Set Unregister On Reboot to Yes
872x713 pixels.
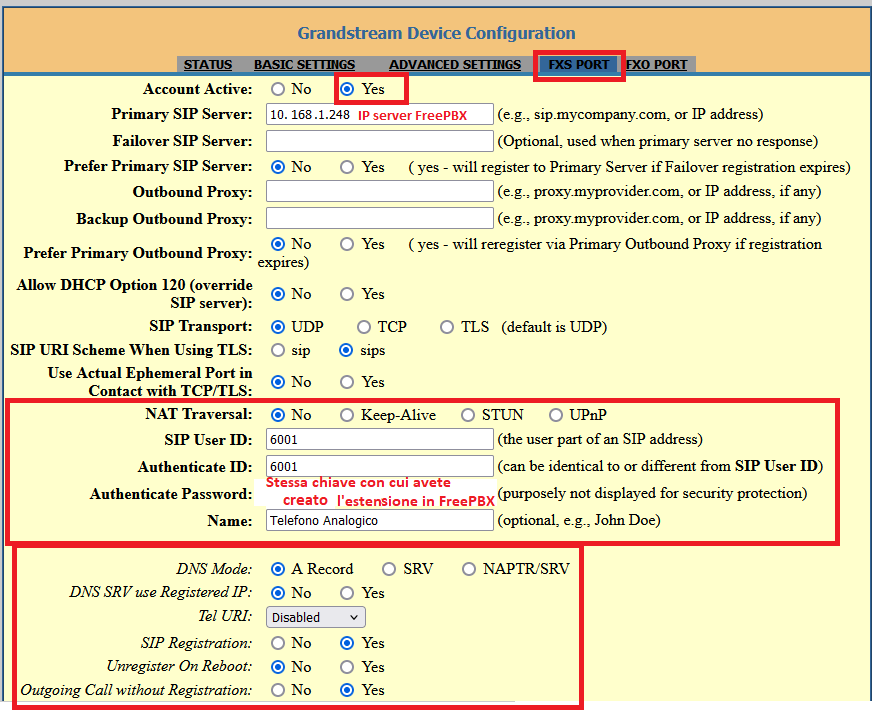pyautogui.click(x=347, y=667)
